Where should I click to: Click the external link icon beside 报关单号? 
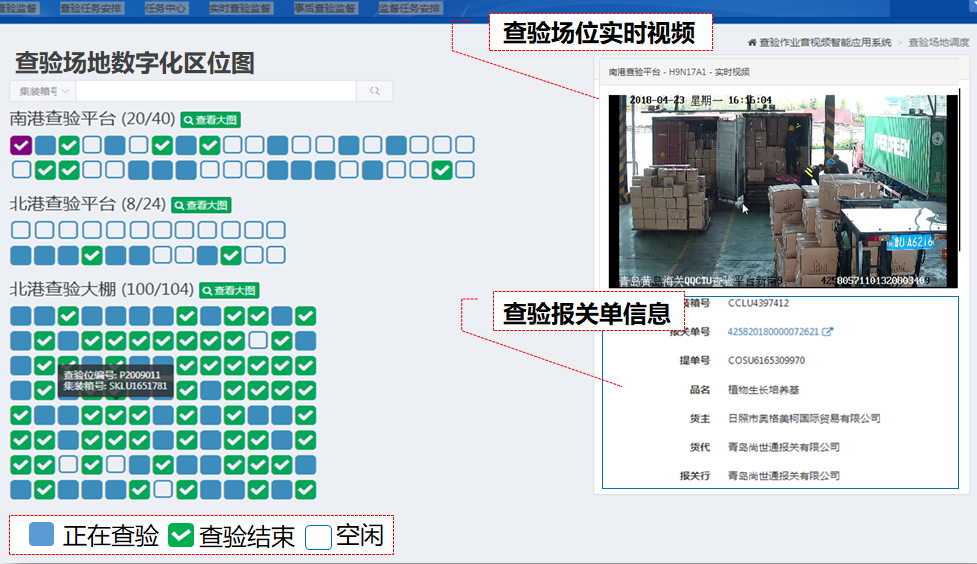coord(827,332)
